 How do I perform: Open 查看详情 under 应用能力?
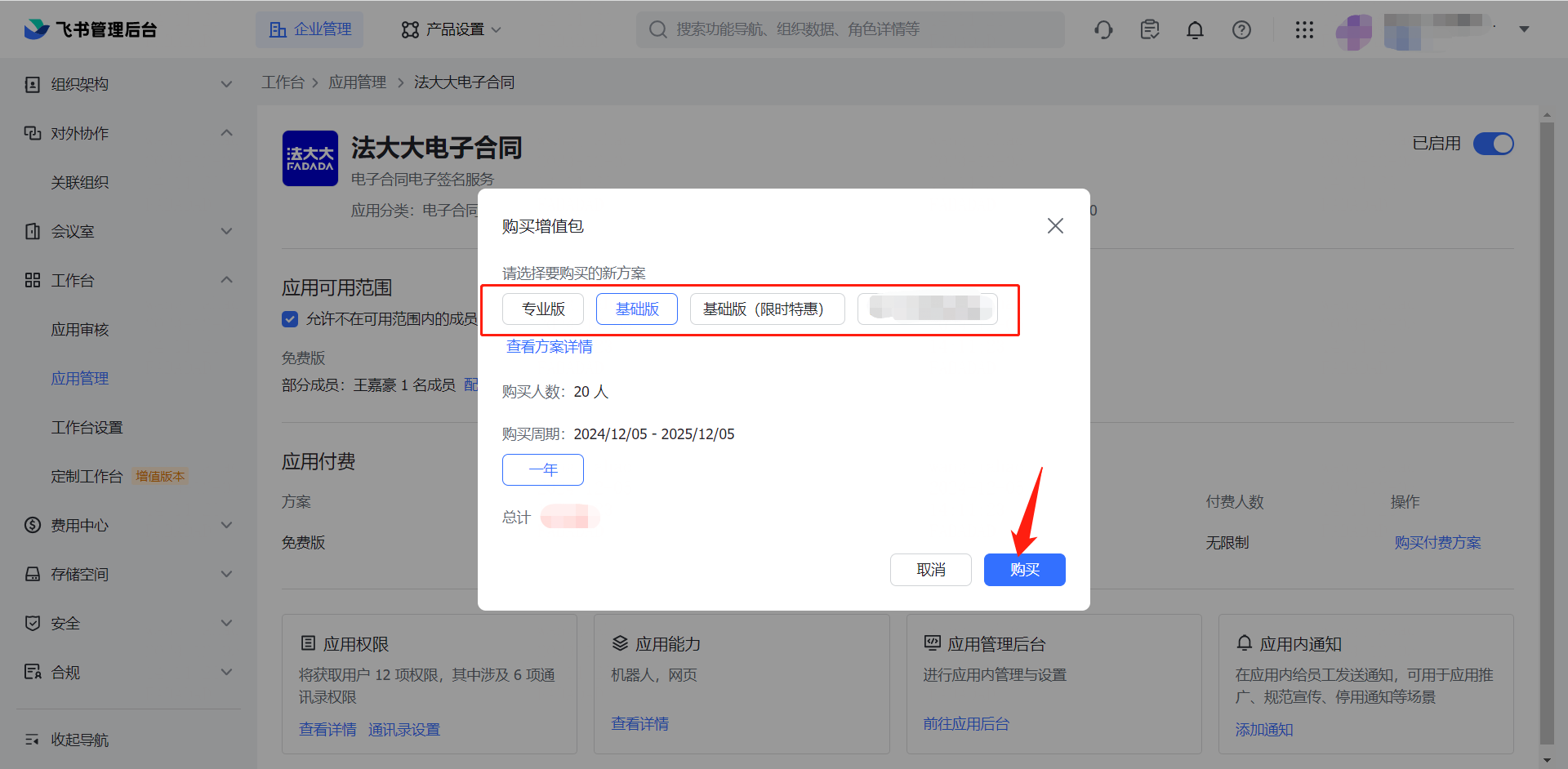640,724
